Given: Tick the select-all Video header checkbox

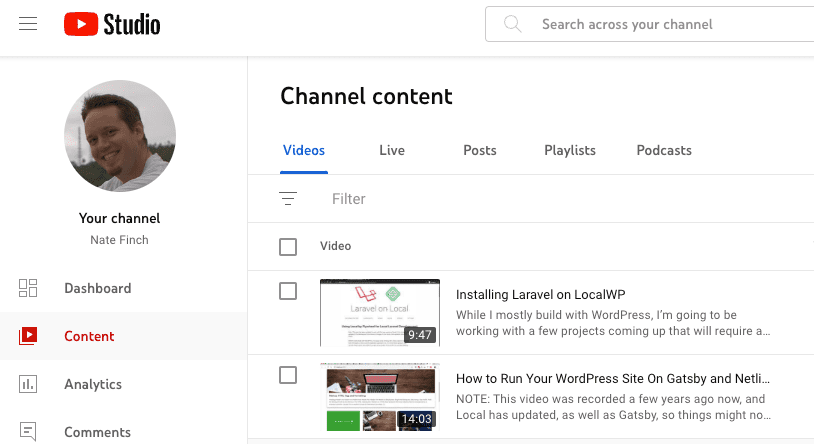Looking at the screenshot, I should coord(288,247).
